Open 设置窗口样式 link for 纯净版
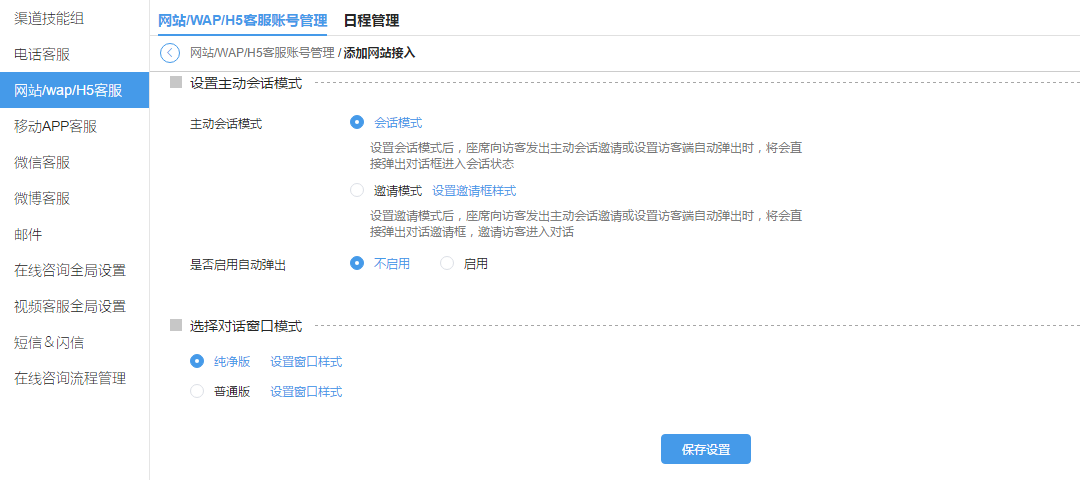 [x=306, y=362]
